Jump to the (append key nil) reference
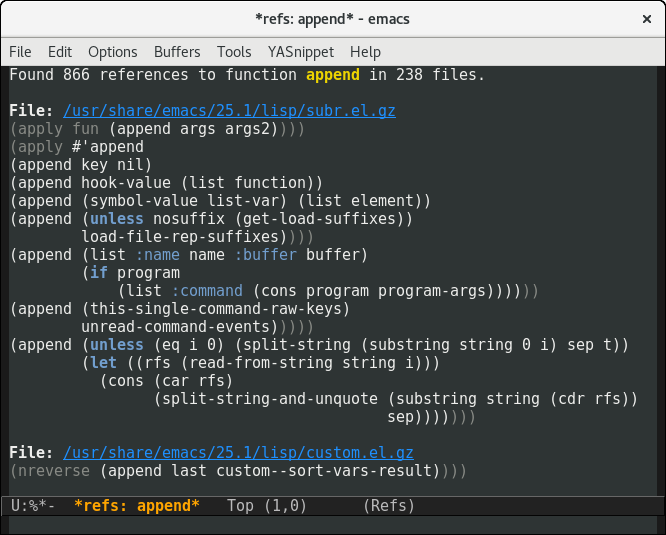Viewport: 666px width, 535px height. pos(80,165)
